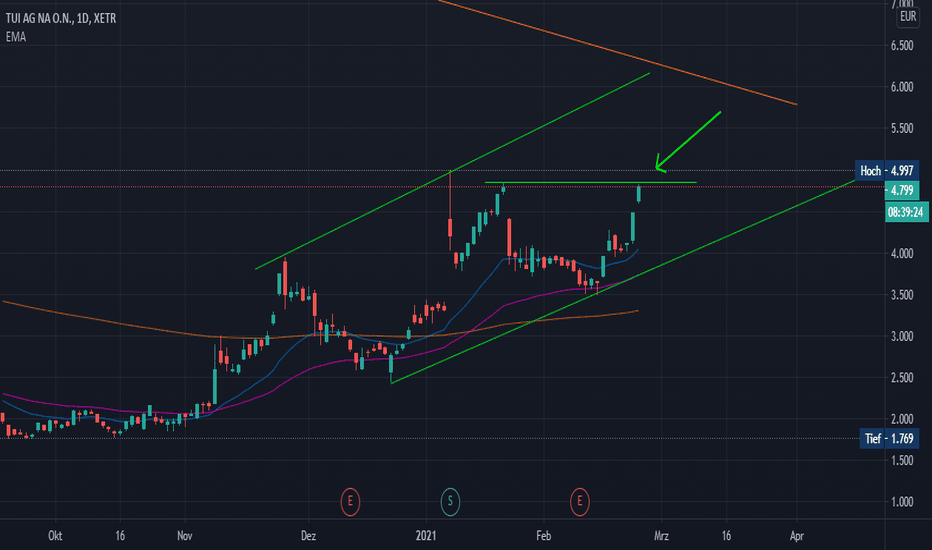Click the Dez date label on time axis

tap(308, 536)
